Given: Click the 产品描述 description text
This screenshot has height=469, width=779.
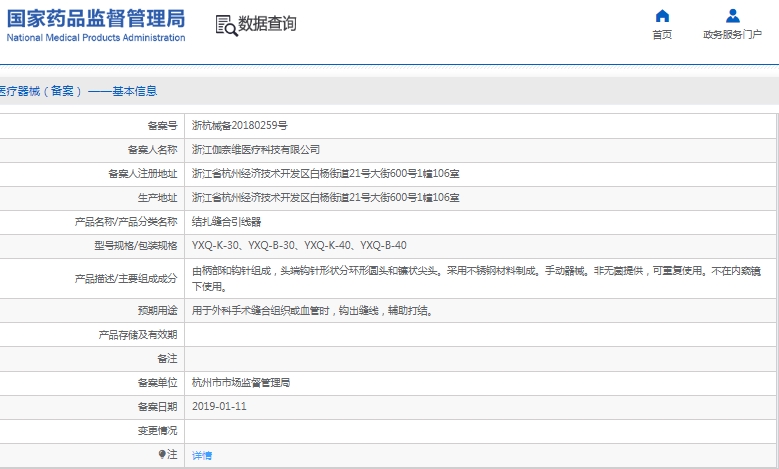Looking at the screenshot, I should tap(476, 279).
